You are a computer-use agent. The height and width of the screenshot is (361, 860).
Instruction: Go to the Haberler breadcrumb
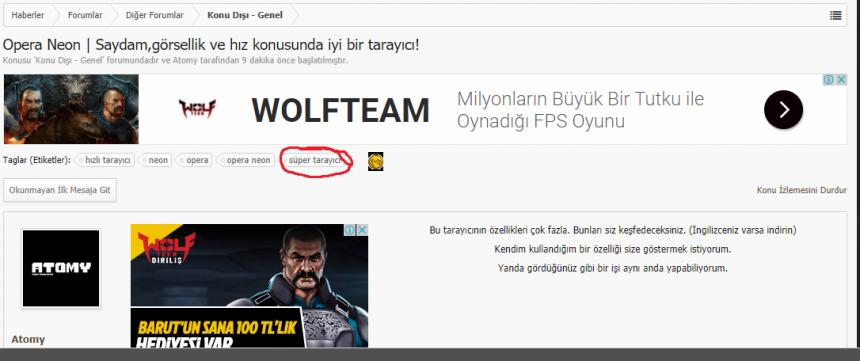pos(28,15)
